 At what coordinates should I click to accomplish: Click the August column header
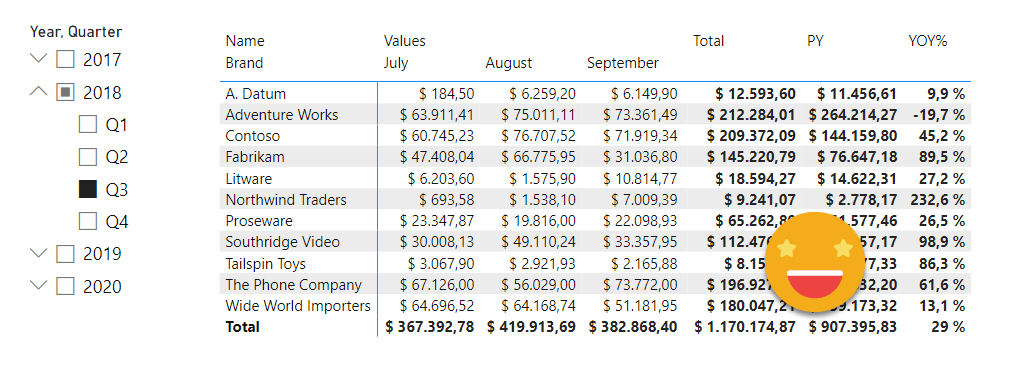[x=509, y=63]
